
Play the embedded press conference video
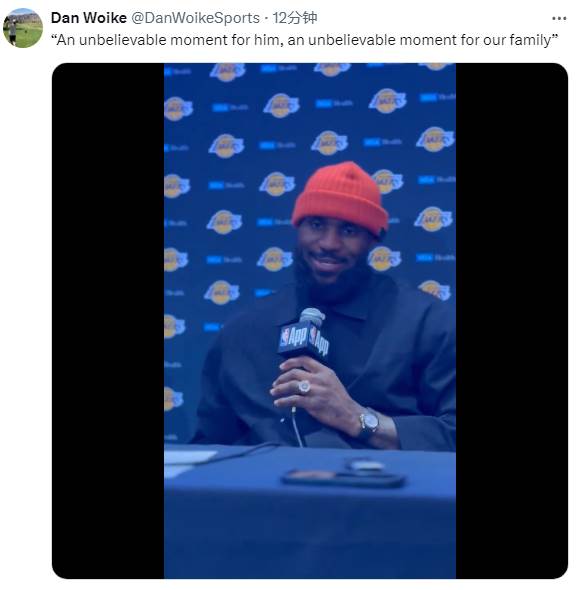point(310,321)
